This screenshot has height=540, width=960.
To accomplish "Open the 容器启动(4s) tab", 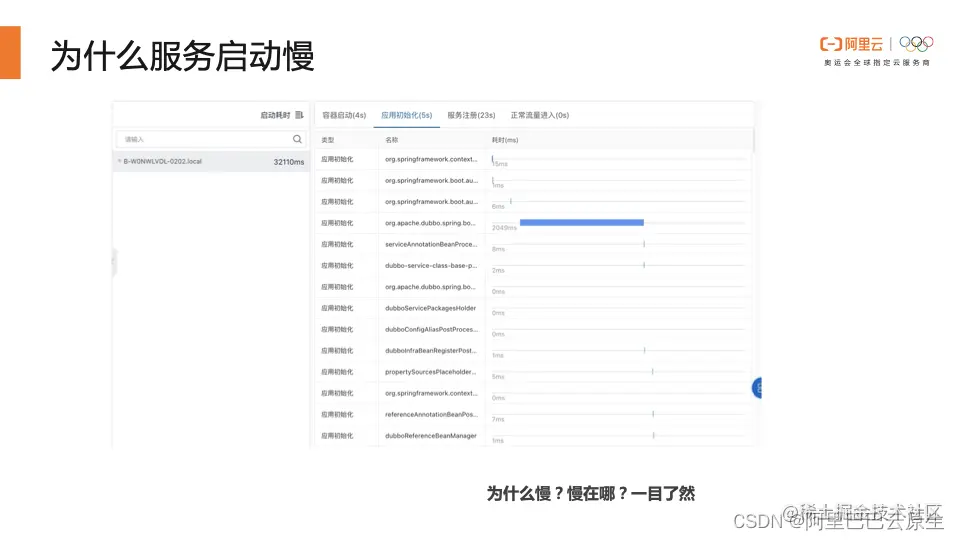I will pos(344,115).
